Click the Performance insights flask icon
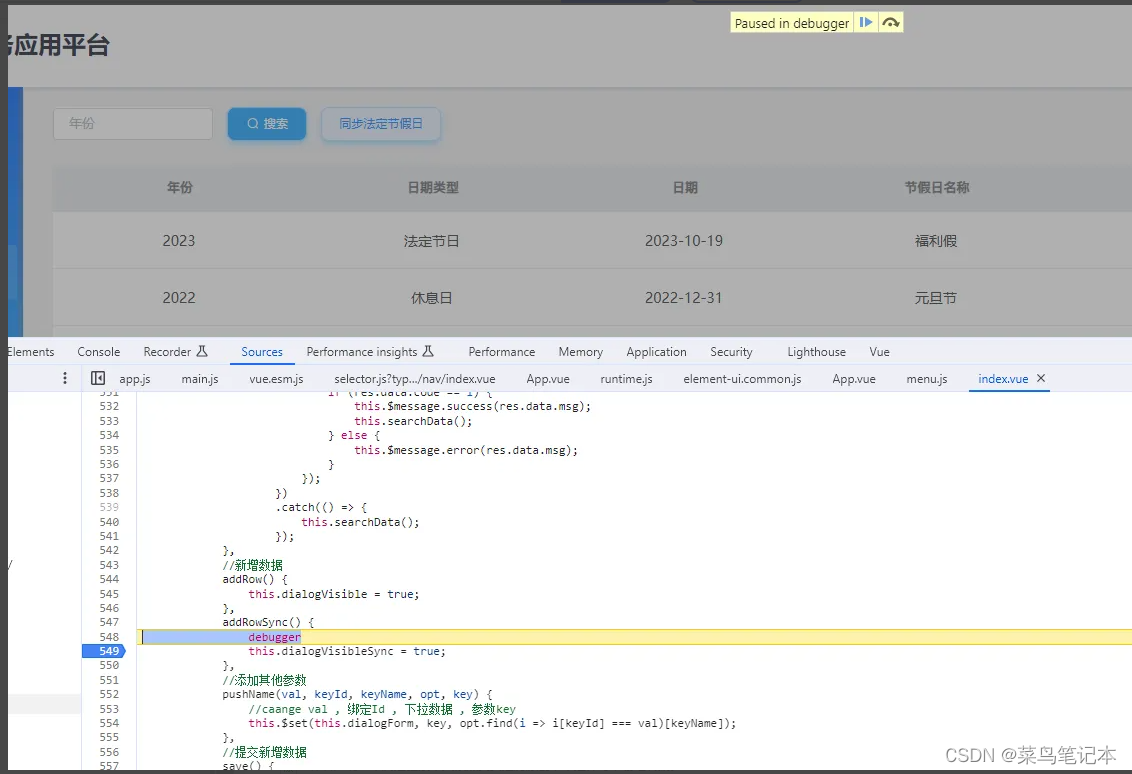 coord(428,351)
